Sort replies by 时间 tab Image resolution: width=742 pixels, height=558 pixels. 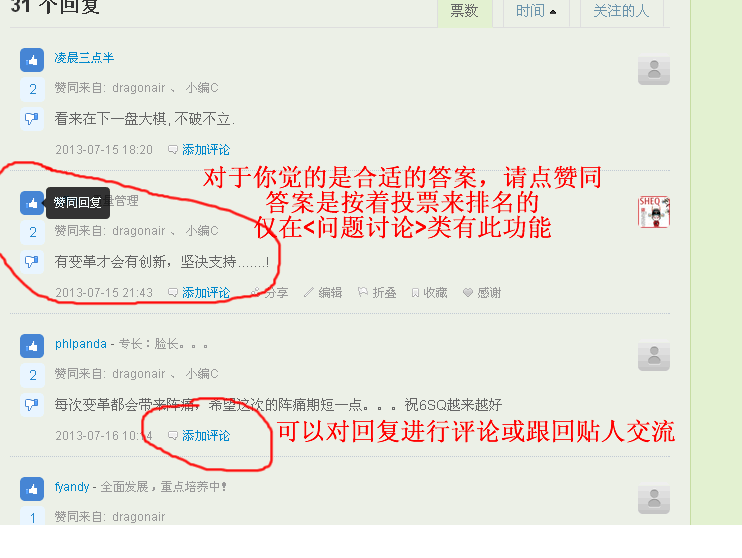(x=536, y=11)
